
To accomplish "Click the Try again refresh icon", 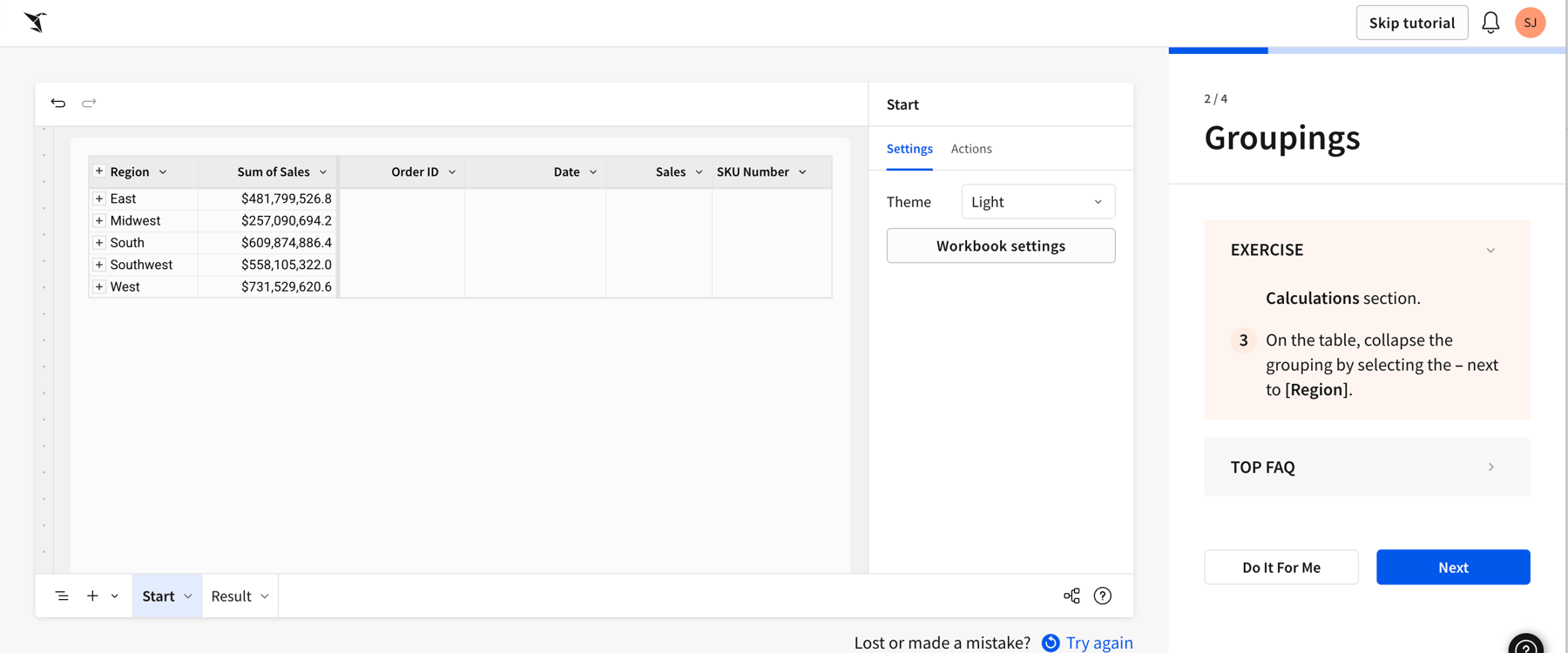I will [1051, 643].
